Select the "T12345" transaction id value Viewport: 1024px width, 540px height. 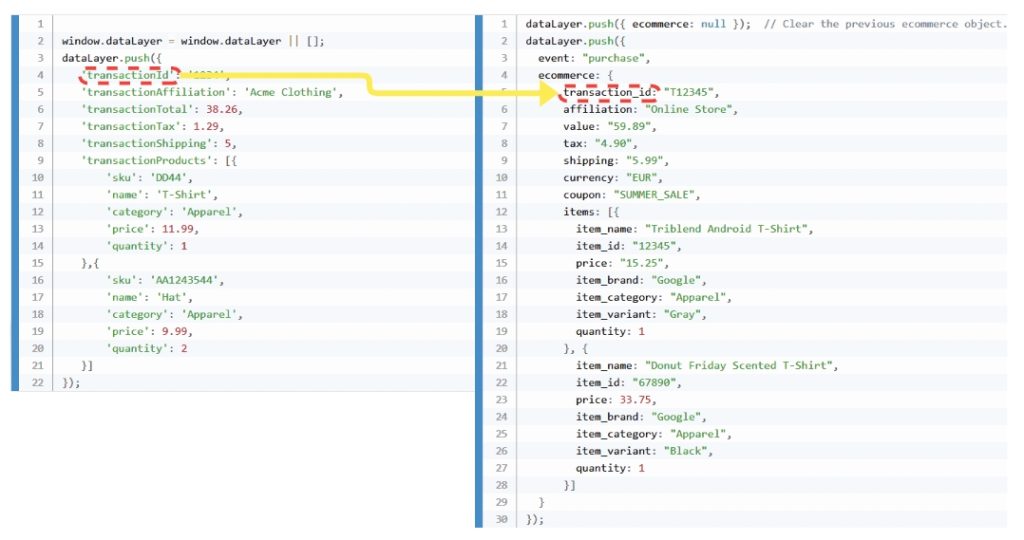pos(690,92)
